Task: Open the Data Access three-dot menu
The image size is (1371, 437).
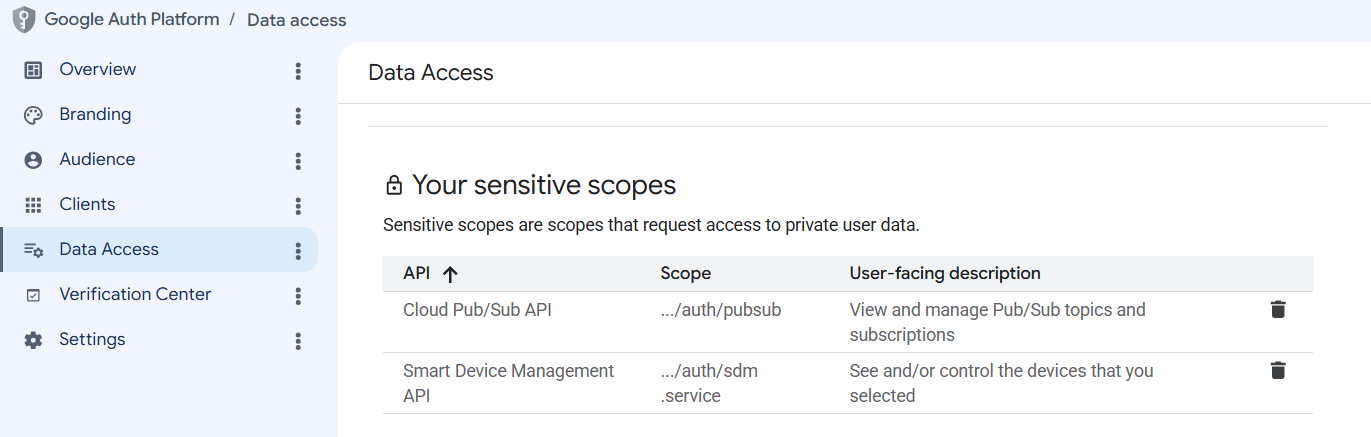Action: coord(298,251)
